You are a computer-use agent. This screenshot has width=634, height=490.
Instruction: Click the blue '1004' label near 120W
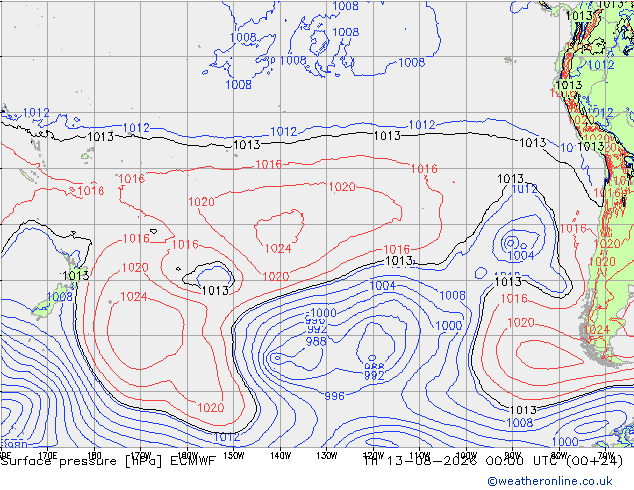click(383, 285)
